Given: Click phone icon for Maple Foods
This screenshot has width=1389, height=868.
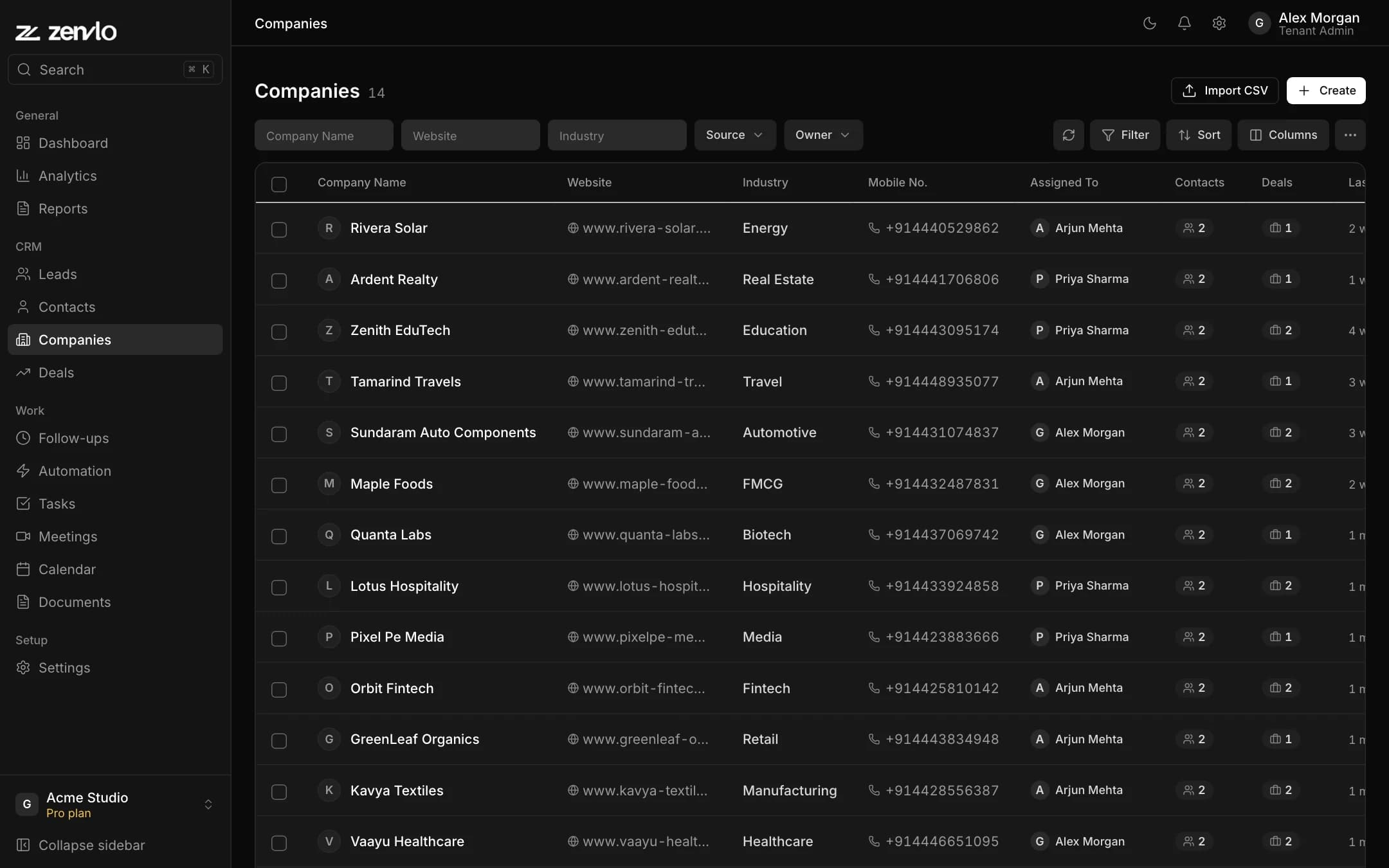Looking at the screenshot, I should pos(874,484).
